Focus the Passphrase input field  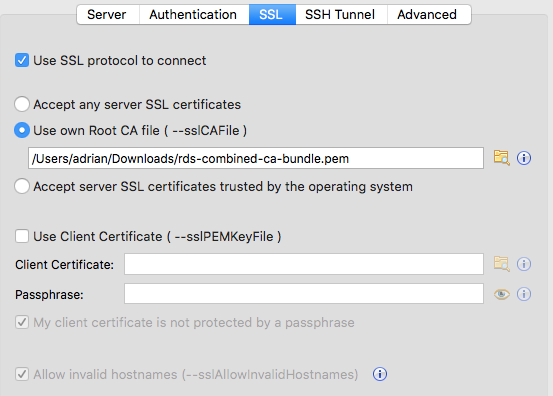[304, 293]
